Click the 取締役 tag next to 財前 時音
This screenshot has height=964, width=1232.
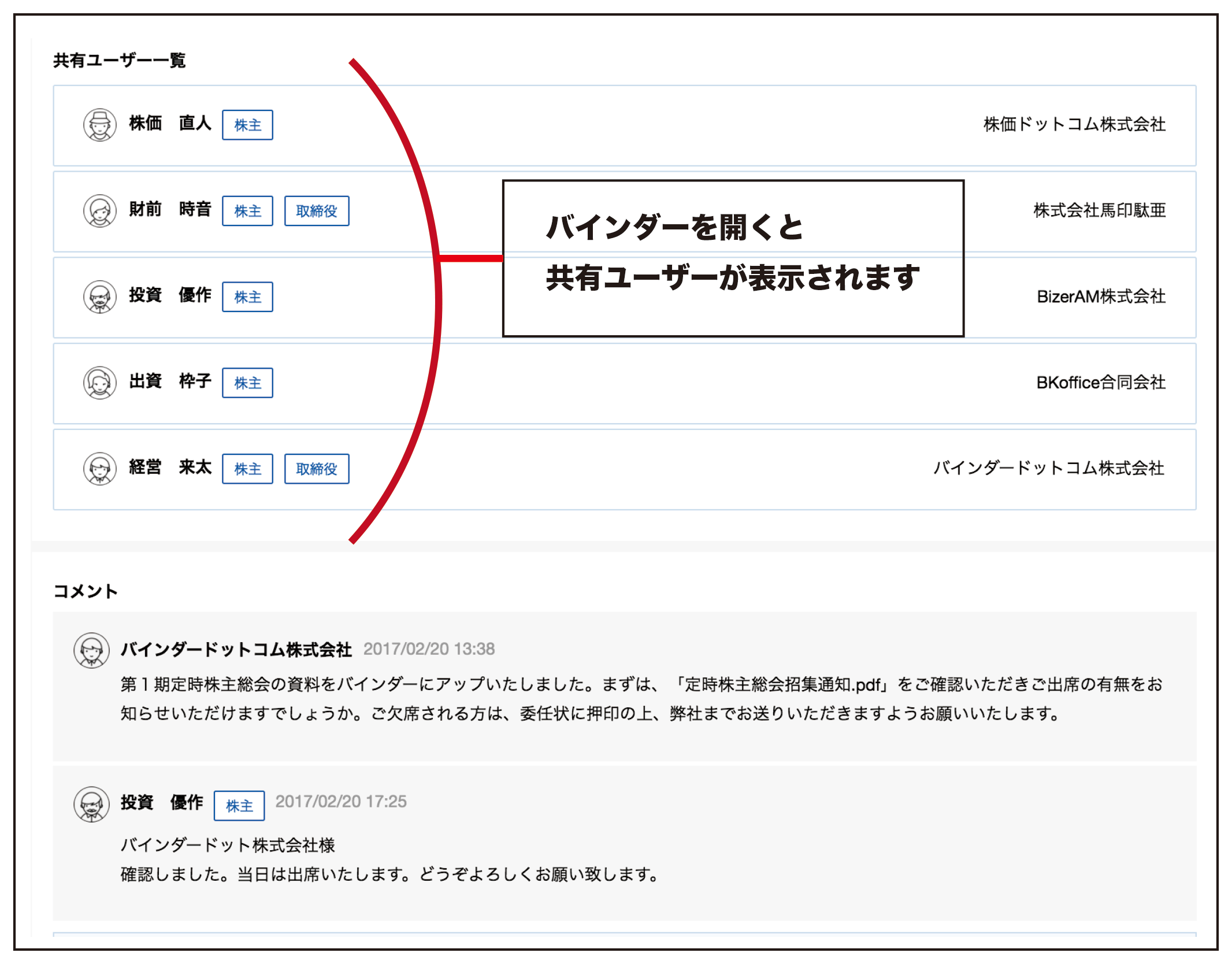317,211
